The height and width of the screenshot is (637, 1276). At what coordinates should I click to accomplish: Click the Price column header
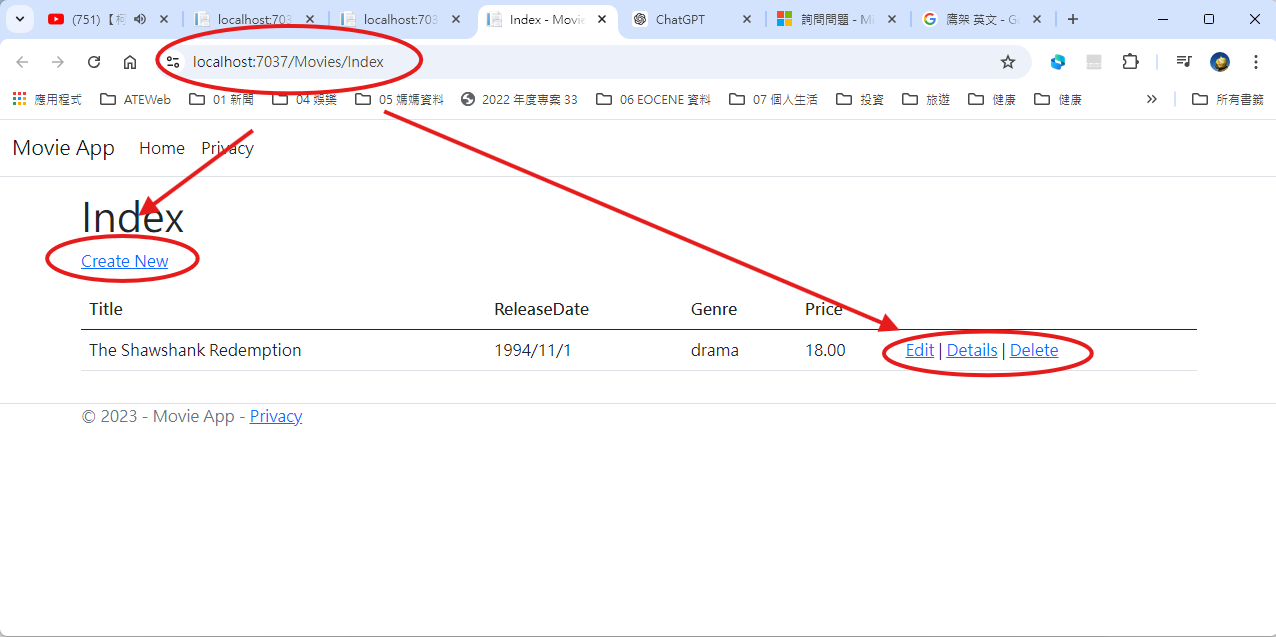(x=824, y=309)
